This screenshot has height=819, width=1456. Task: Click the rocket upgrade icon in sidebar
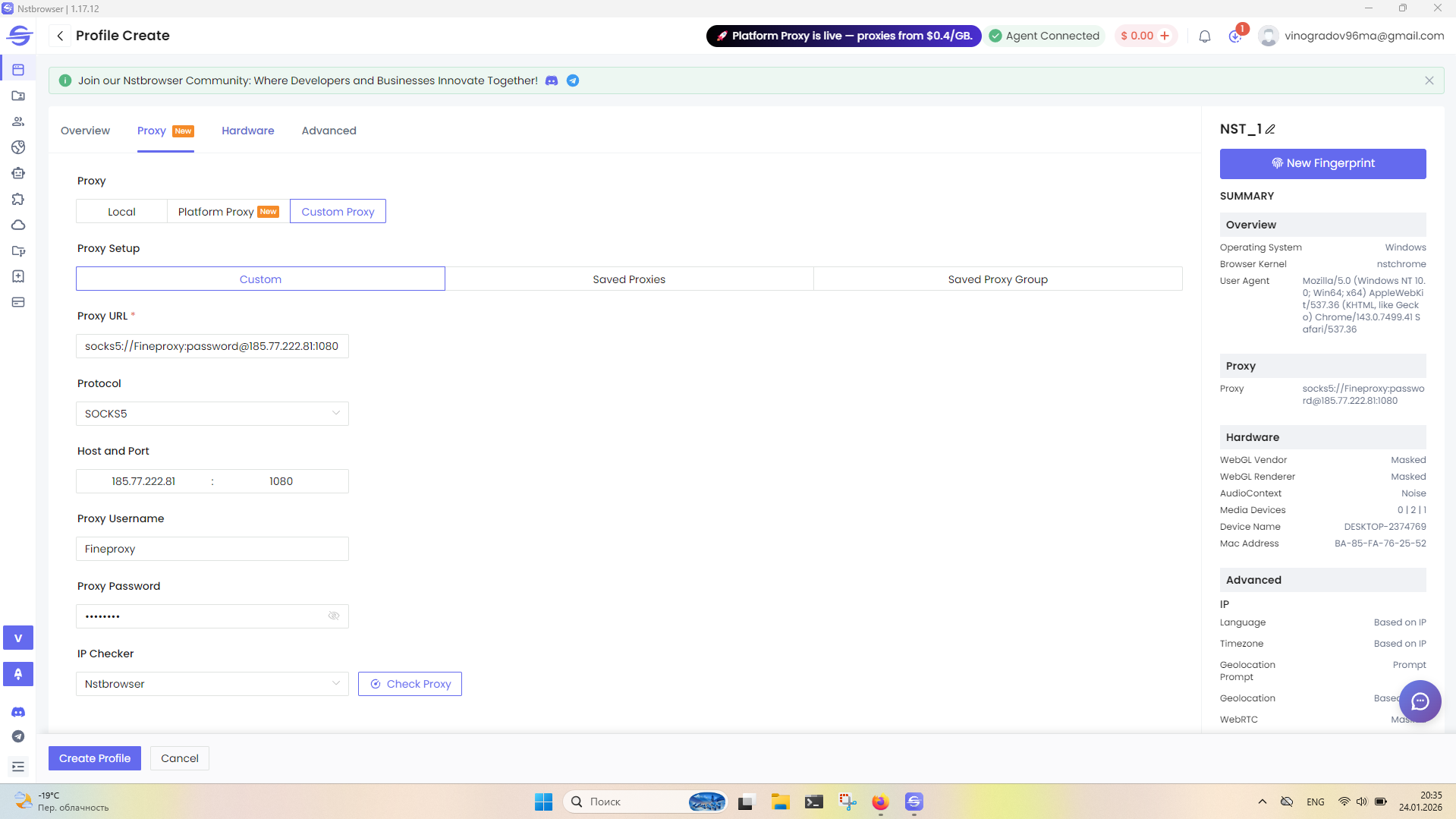[x=18, y=674]
